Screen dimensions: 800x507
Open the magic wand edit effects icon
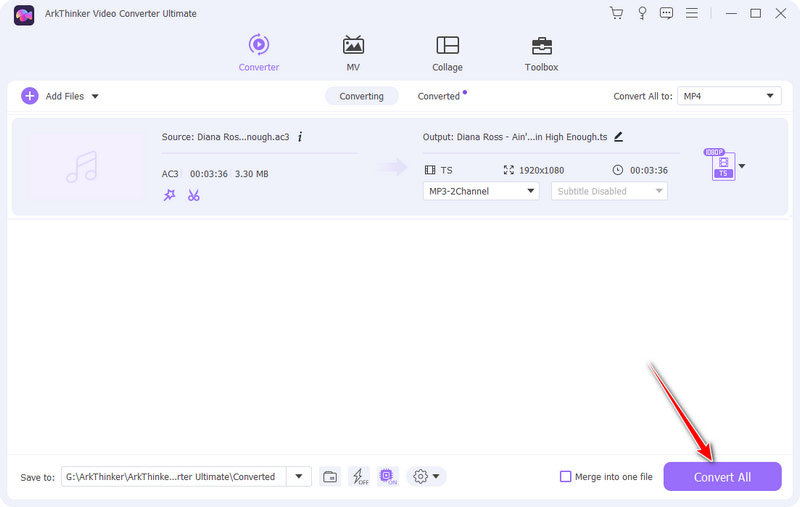tap(169, 195)
